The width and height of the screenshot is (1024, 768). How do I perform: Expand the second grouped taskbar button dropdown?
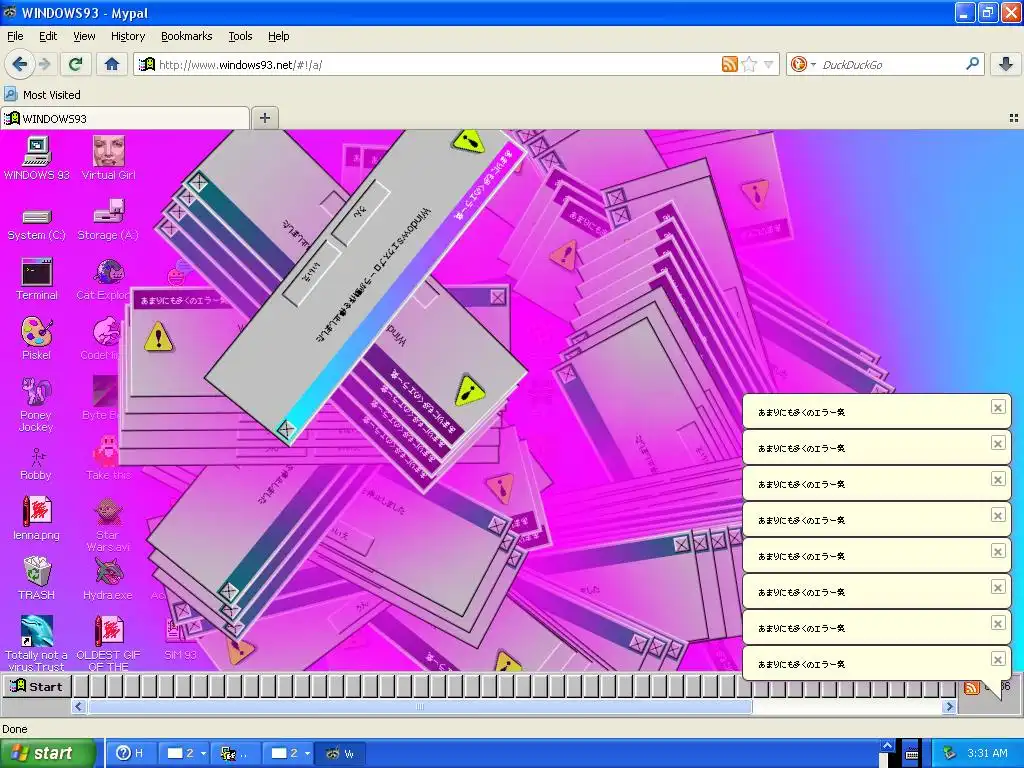(307, 754)
